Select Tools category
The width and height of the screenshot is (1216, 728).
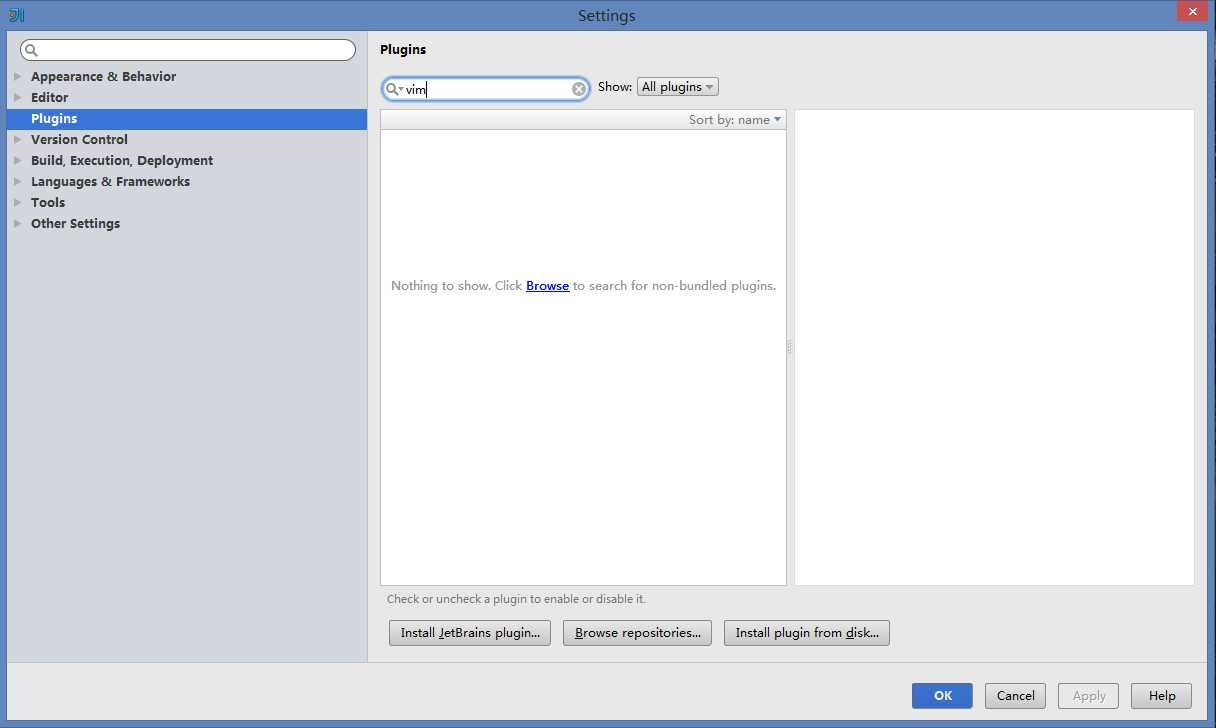pyautogui.click(x=48, y=202)
